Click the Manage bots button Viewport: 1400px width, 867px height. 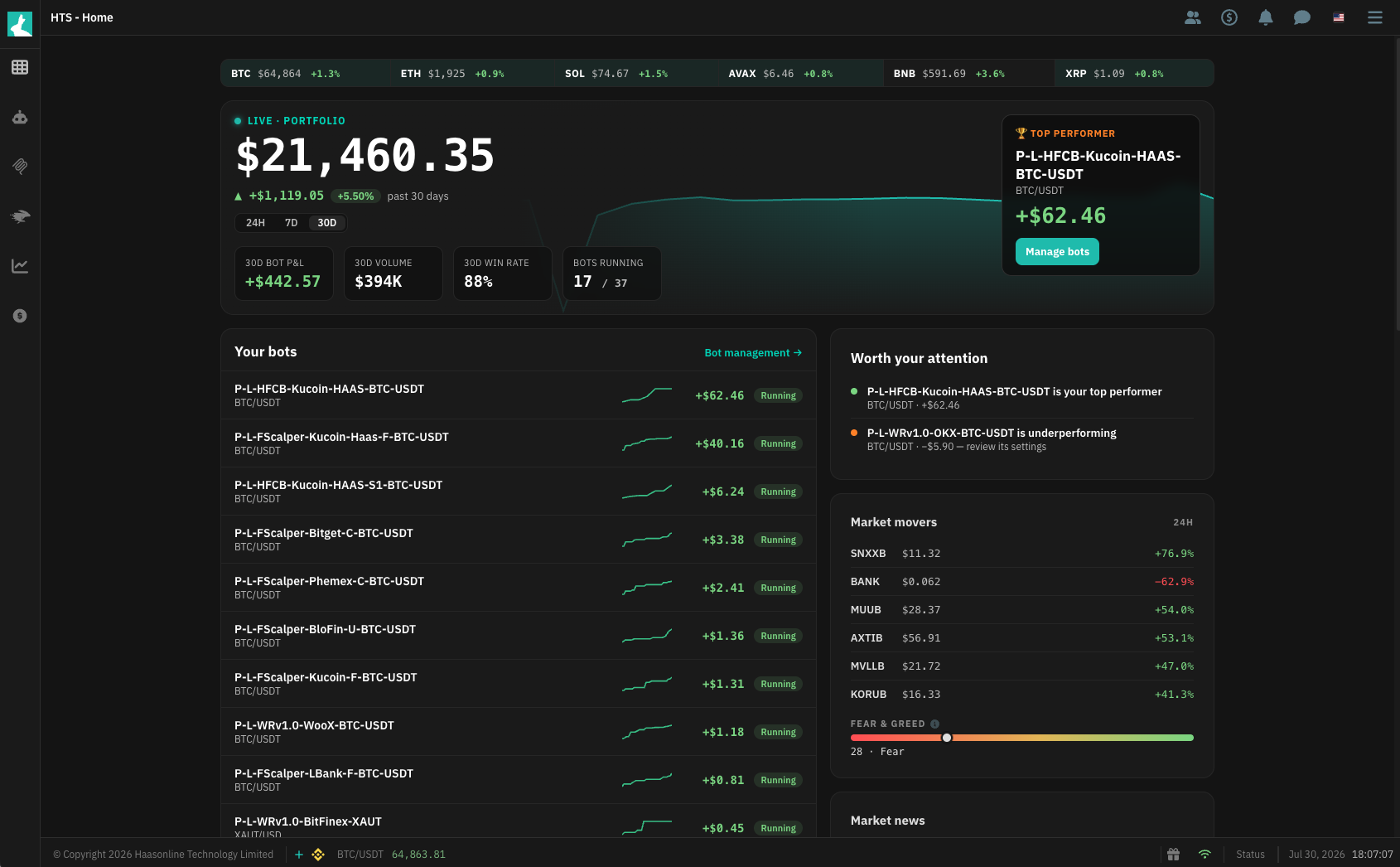coord(1057,252)
